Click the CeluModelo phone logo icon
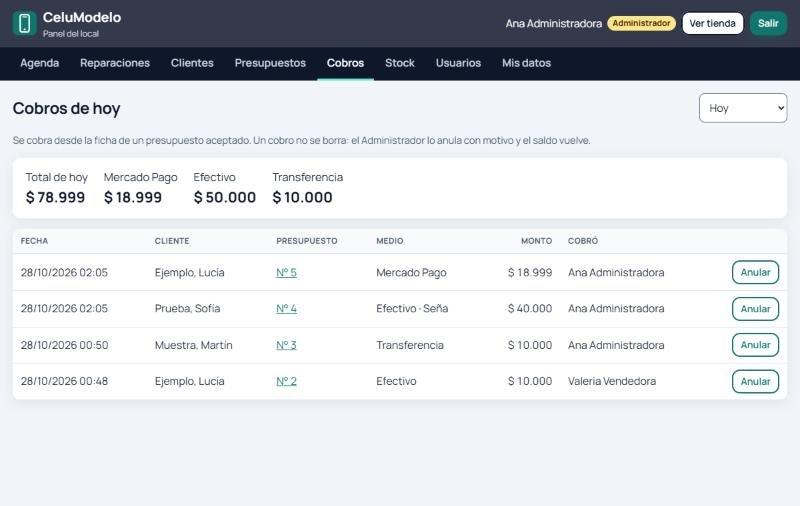The height and width of the screenshot is (506, 800). (24, 23)
